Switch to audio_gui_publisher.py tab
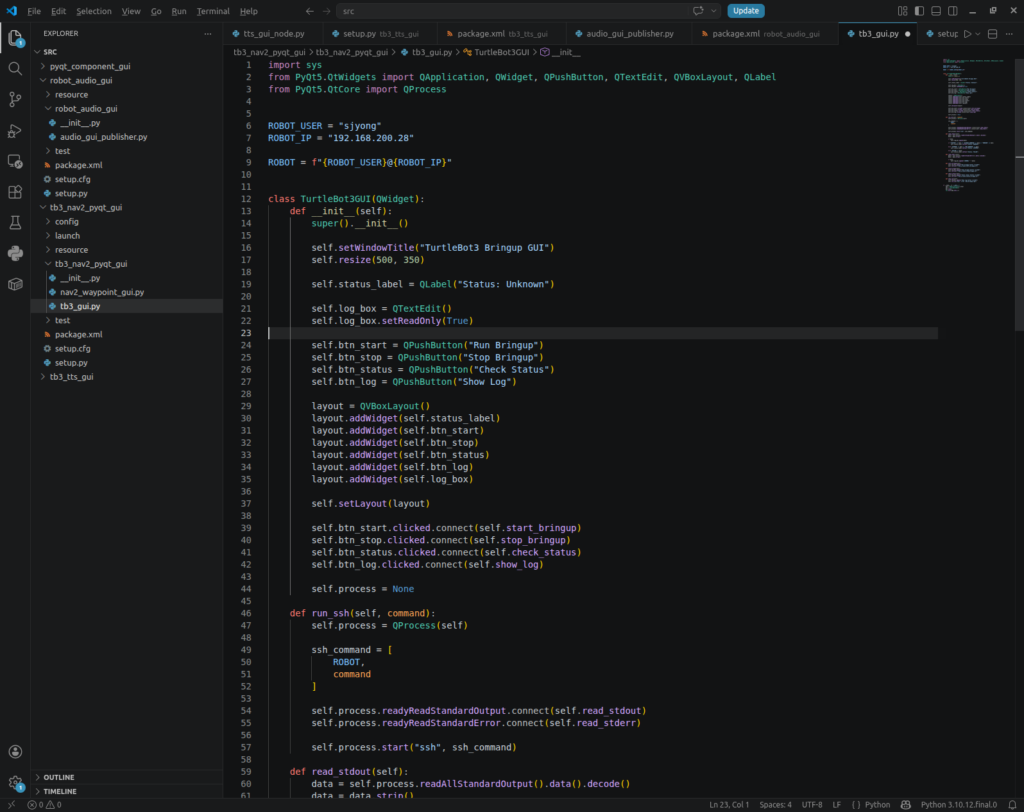 point(629,34)
